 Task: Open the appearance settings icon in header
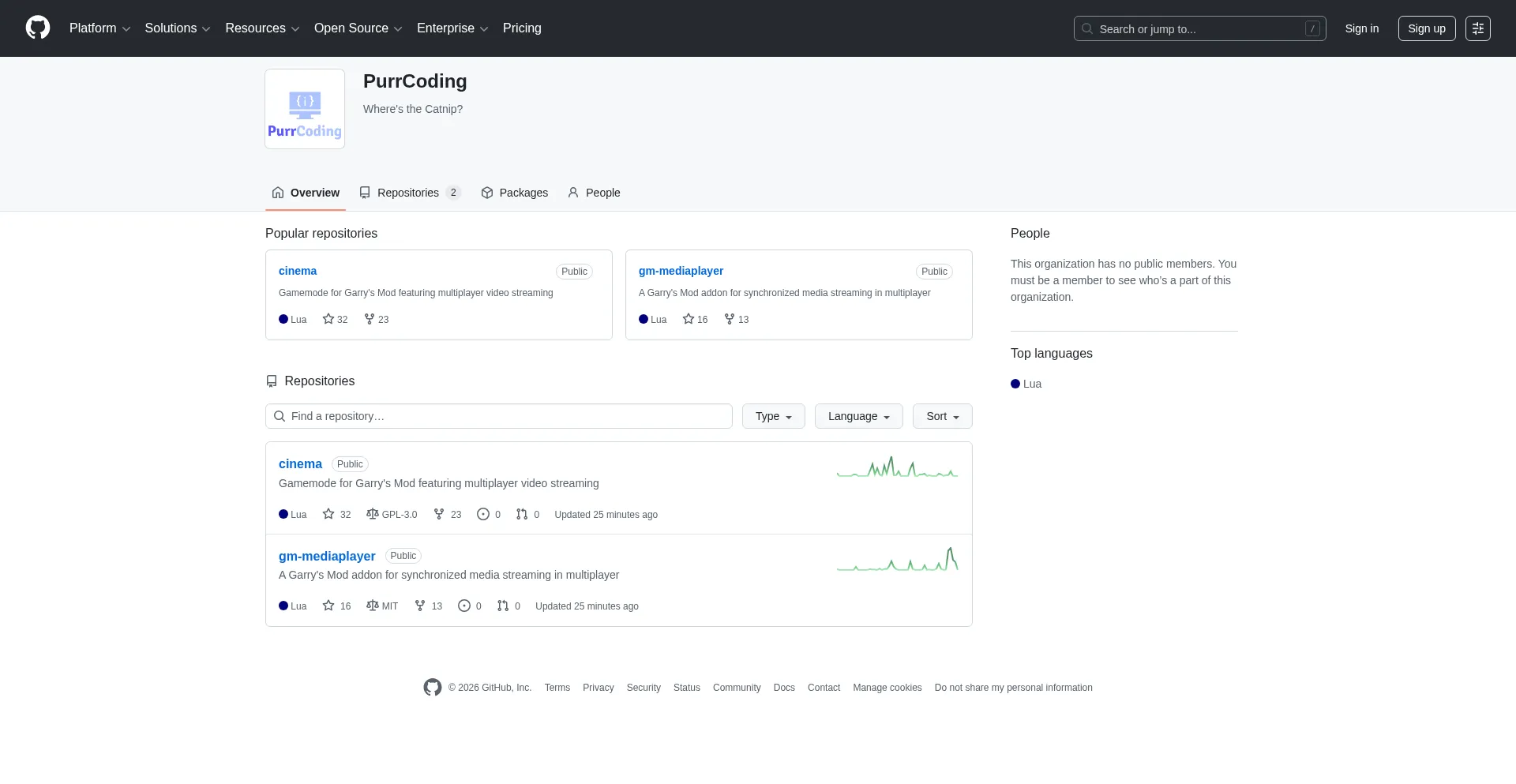point(1478,28)
